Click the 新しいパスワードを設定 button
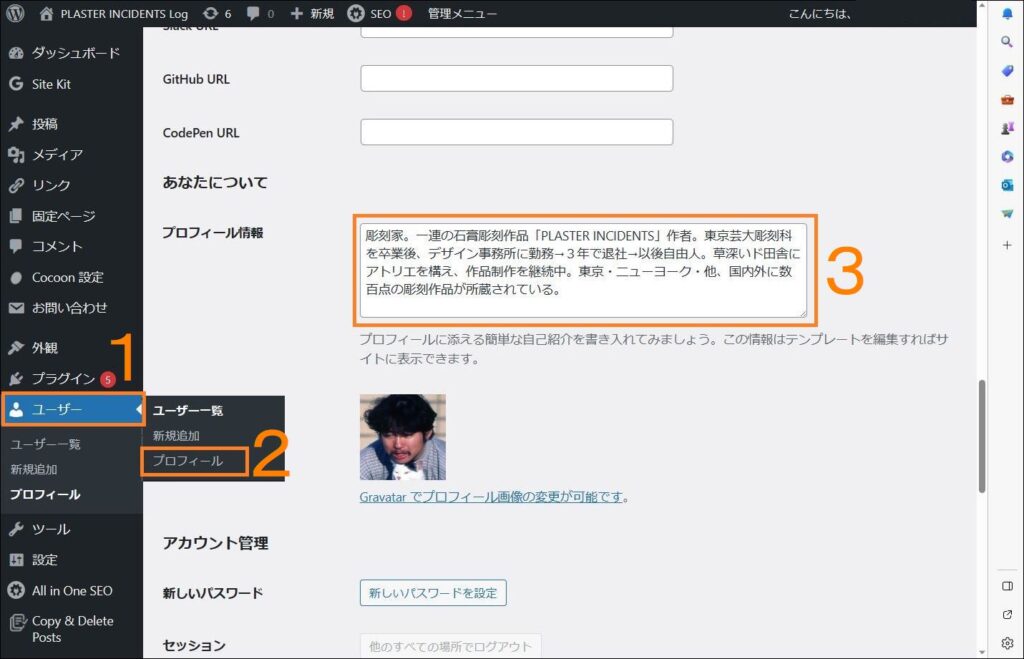1024x659 pixels. click(x=433, y=593)
